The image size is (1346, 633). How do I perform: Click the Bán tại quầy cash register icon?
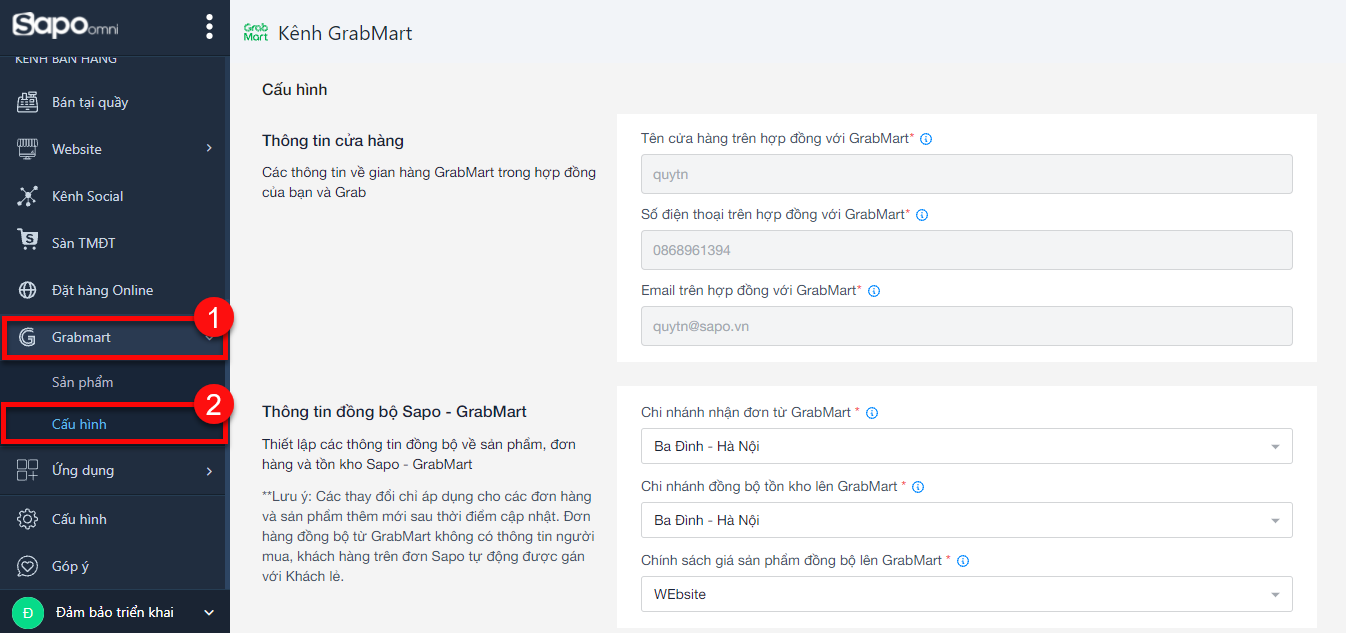(x=27, y=102)
